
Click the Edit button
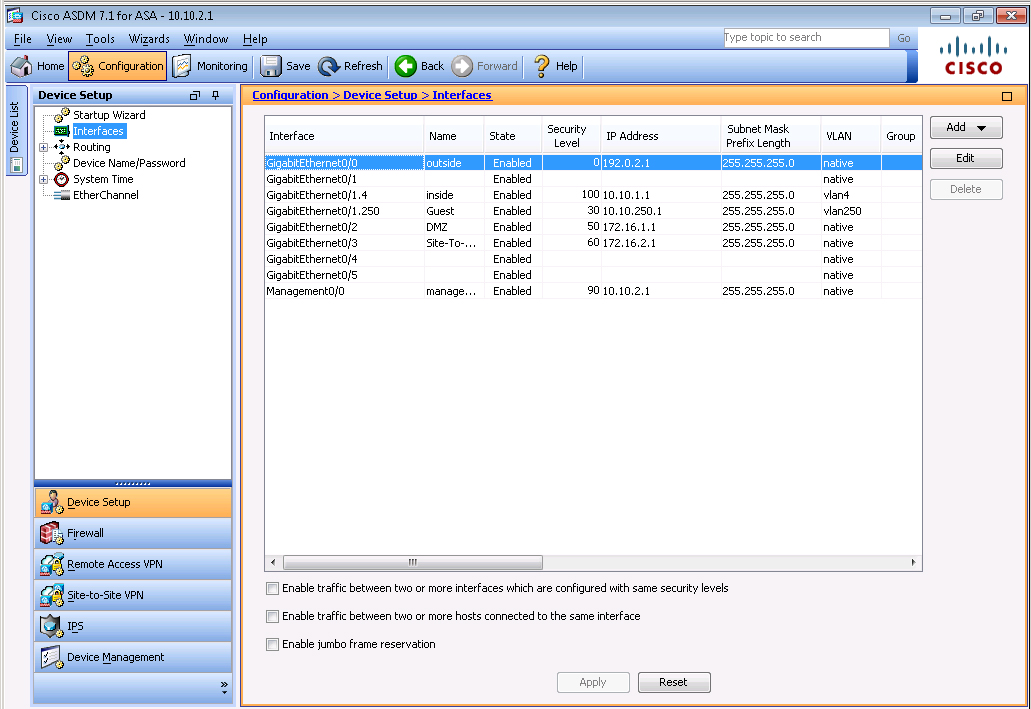(965, 158)
